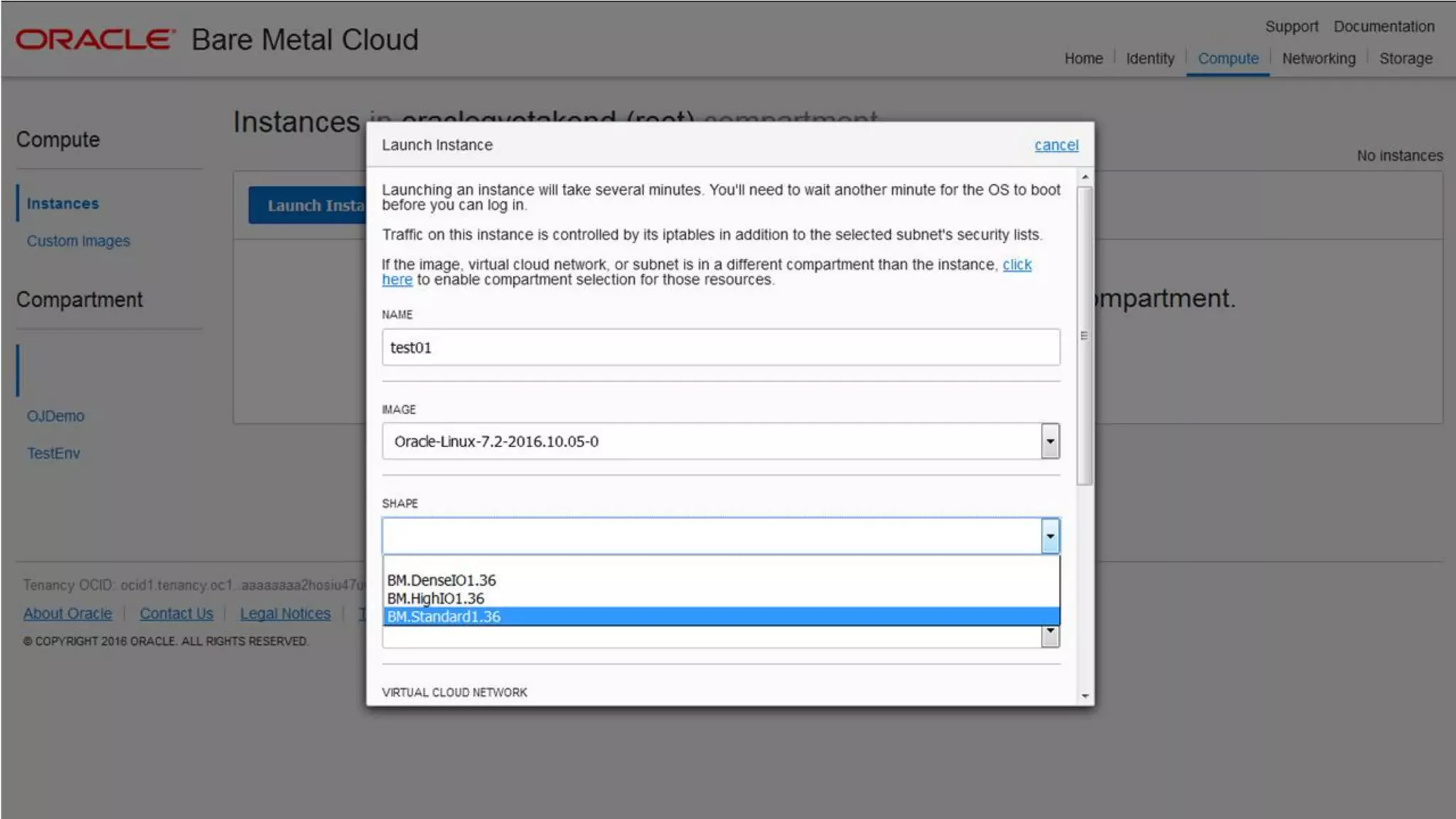Go to the Identity tab
This screenshot has height=819, width=1456.
pos(1150,58)
